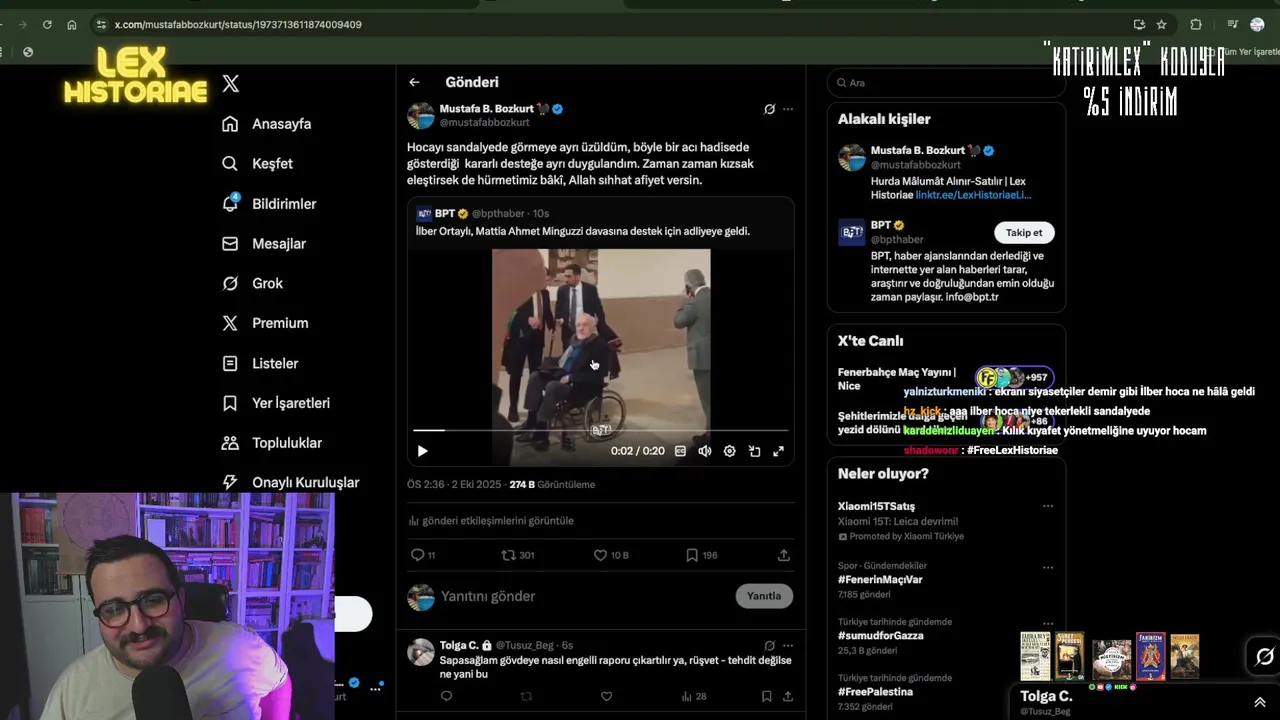This screenshot has height=720, width=1280.
Task: Share Tolga C. comment
Action: coord(787,696)
